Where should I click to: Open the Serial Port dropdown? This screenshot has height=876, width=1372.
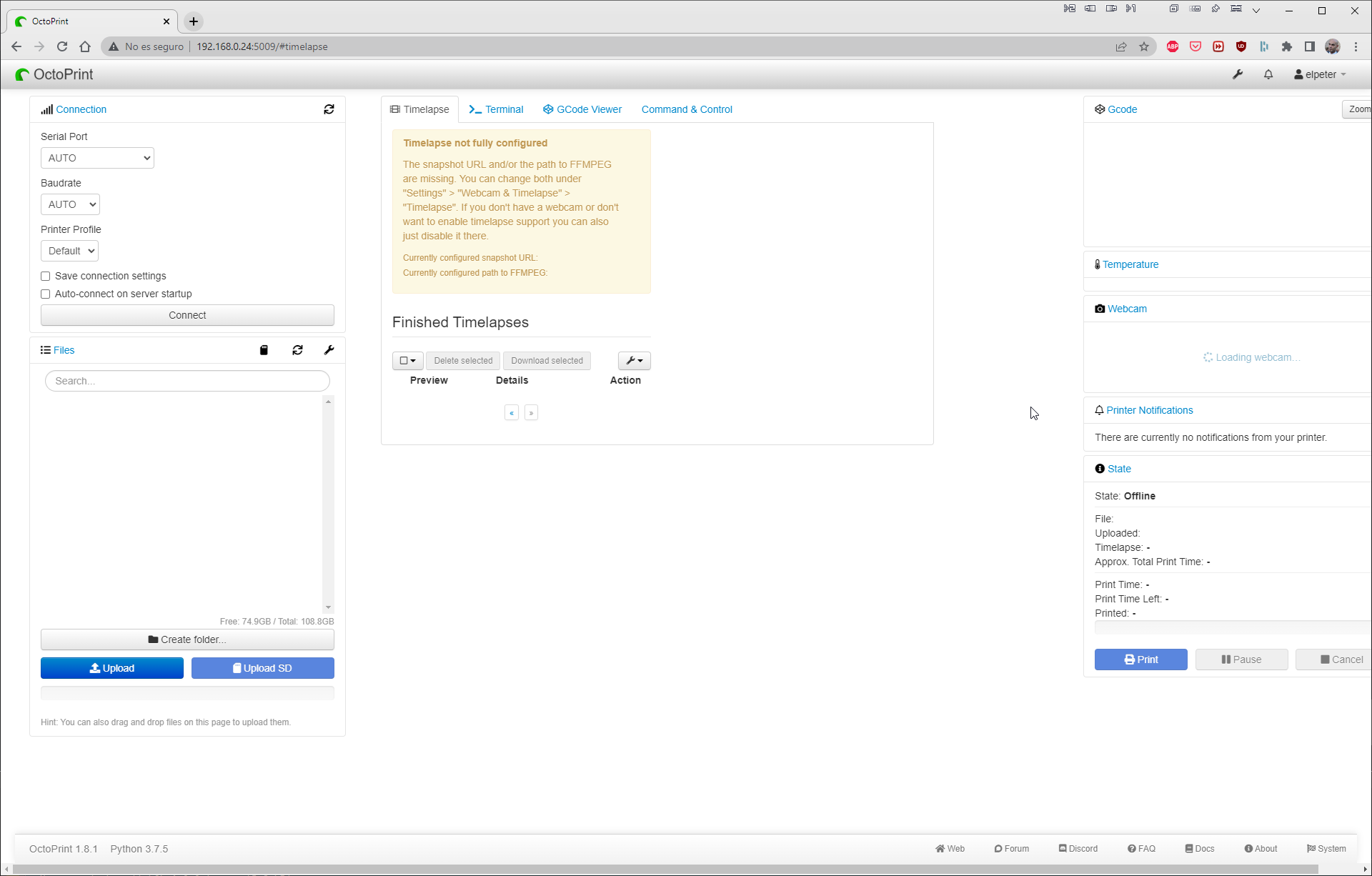97,157
